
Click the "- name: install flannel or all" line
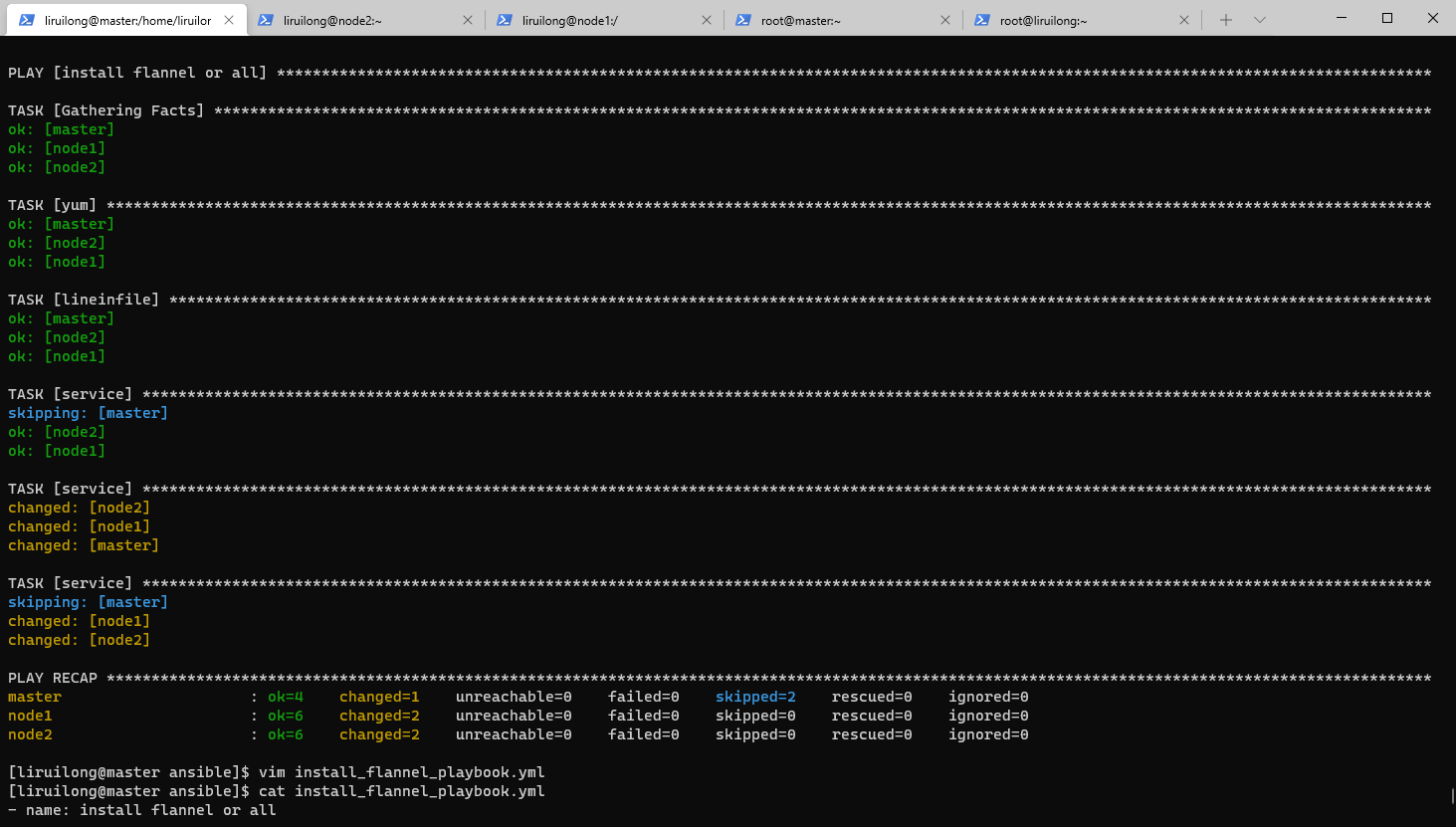[142, 810]
